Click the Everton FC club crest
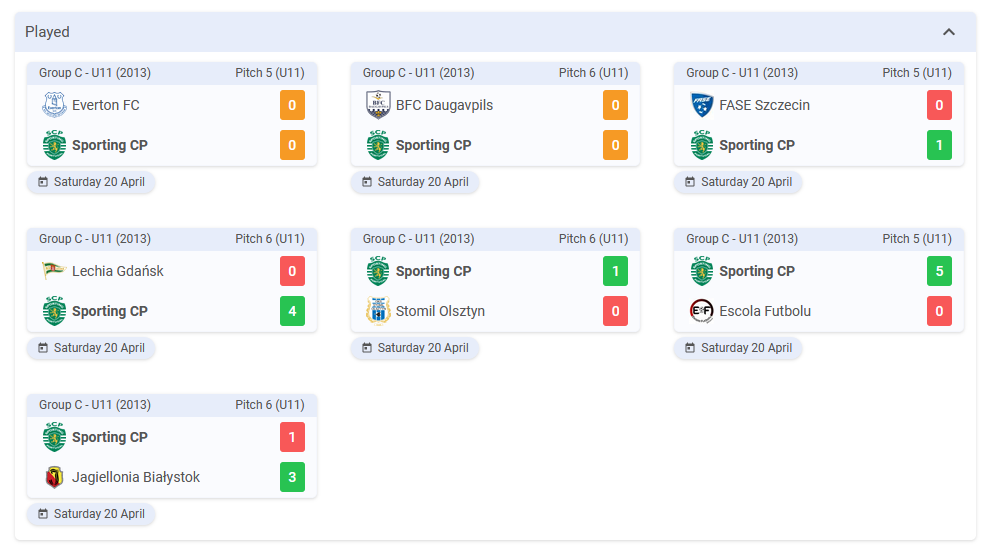The width and height of the screenshot is (1003, 559). 54,105
